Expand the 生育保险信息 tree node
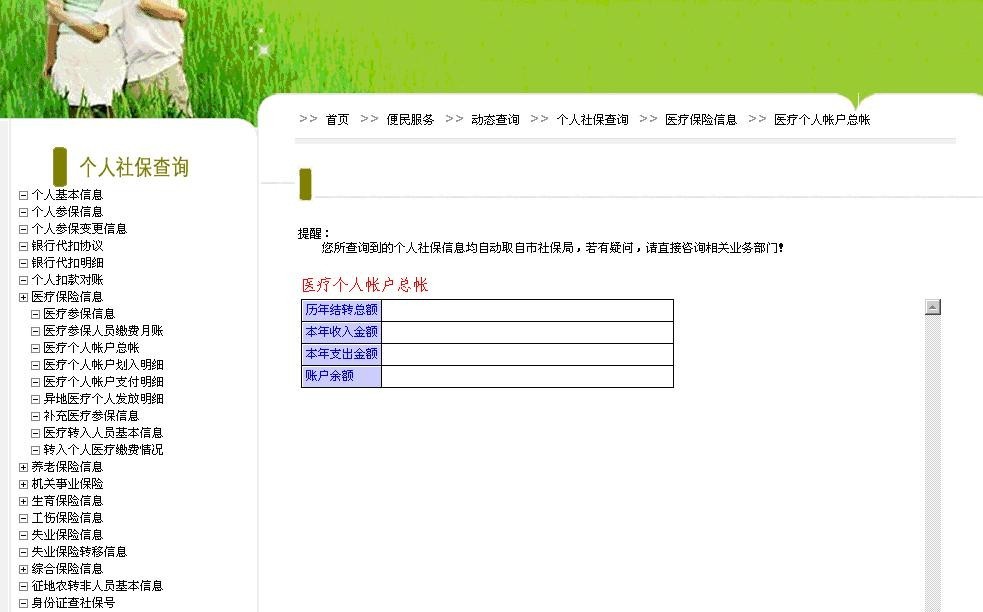Image resolution: width=983 pixels, height=612 pixels. (x=23, y=500)
